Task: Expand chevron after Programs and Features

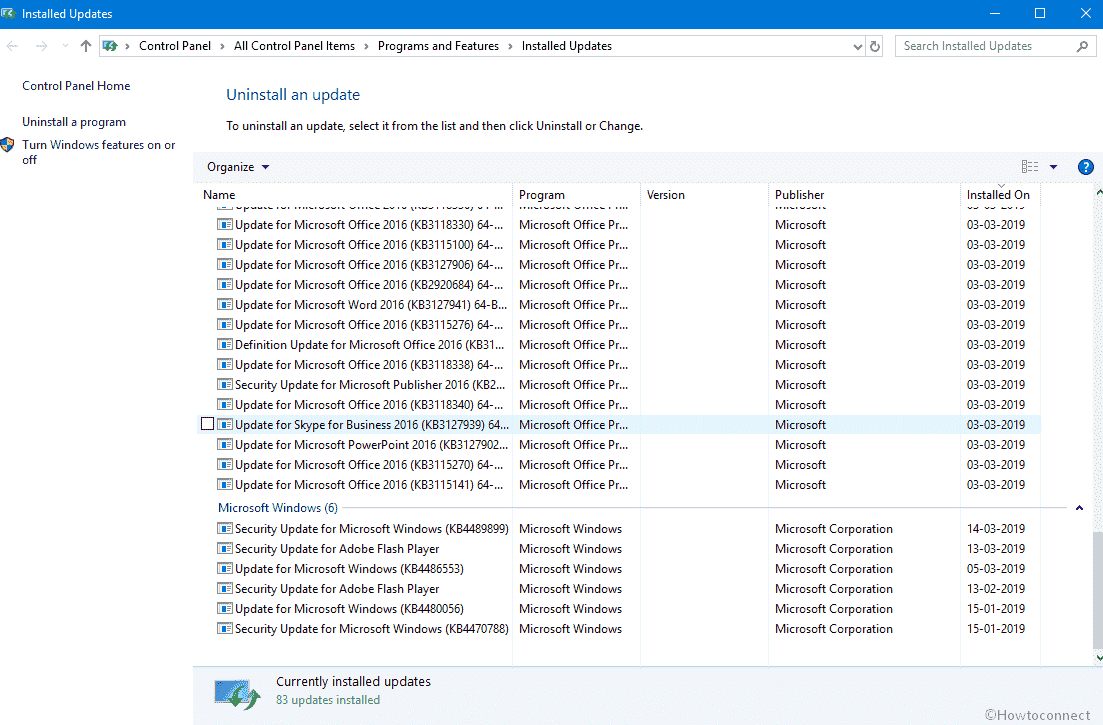Action: 511,46
